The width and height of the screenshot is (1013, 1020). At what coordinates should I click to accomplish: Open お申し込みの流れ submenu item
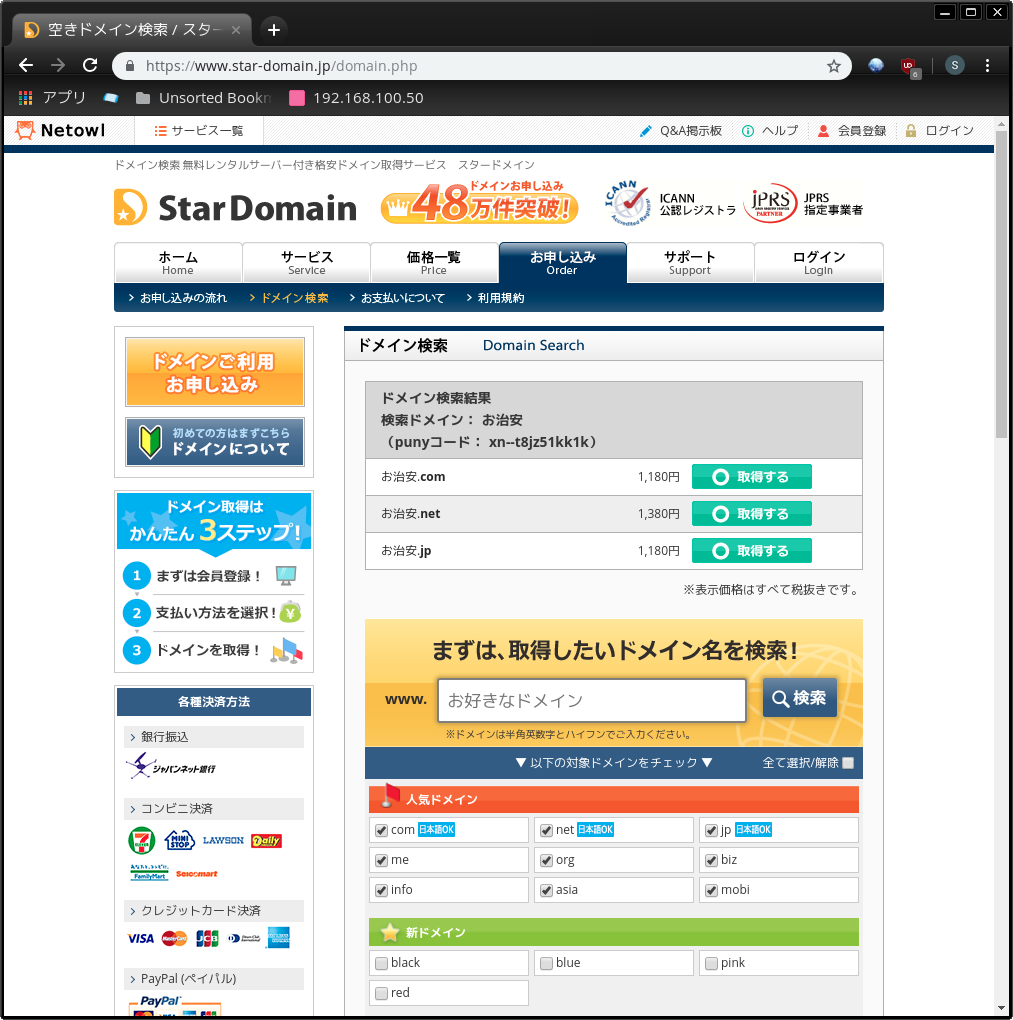178,298
